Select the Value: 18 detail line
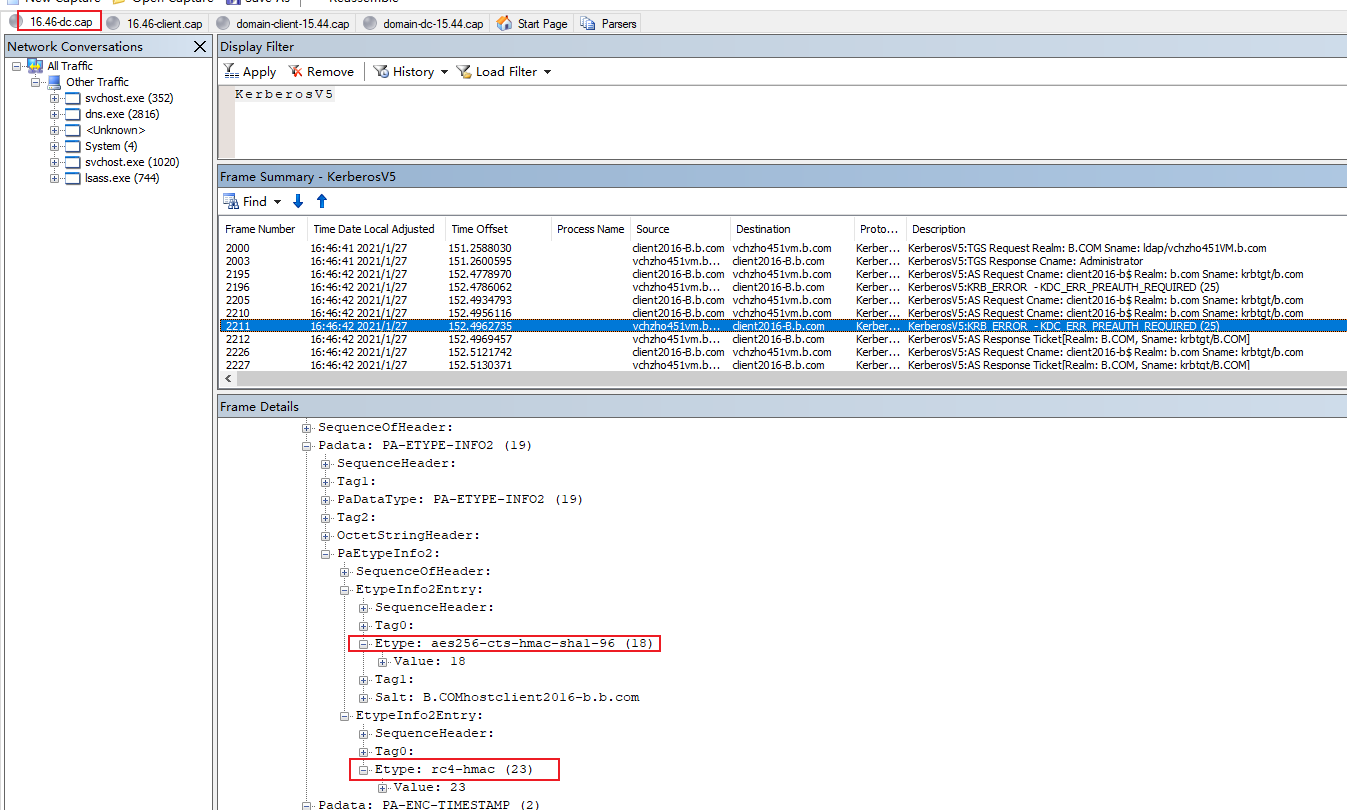Viewport: 1347px width, 810px height. 429,661
